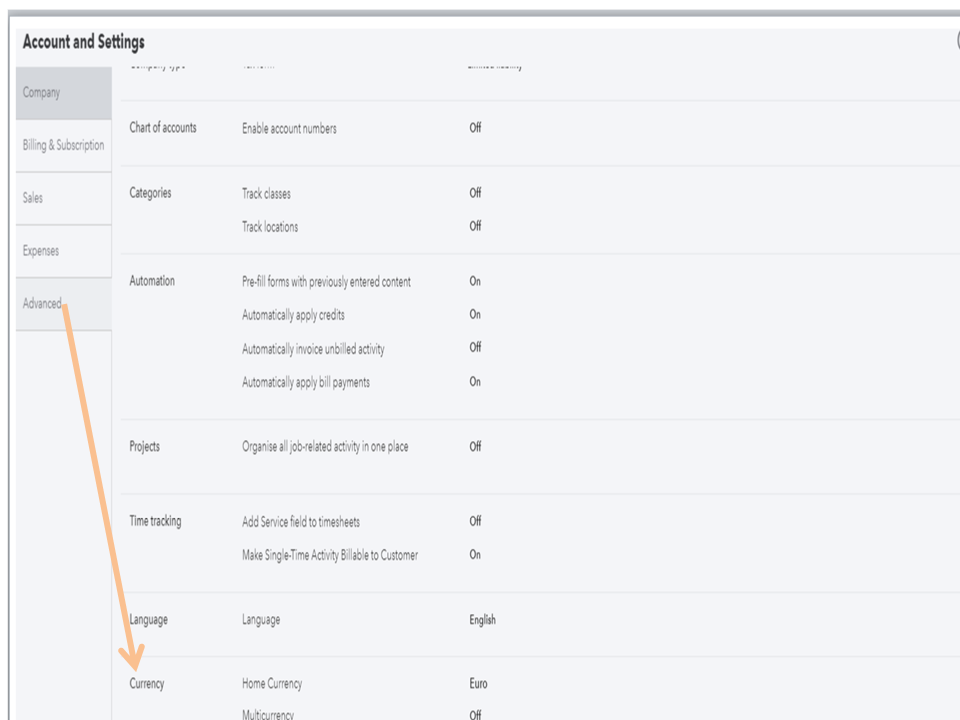Edit the Enable account numbers setting
Screen dimensions: 960x720
click(x=289, y=129)
